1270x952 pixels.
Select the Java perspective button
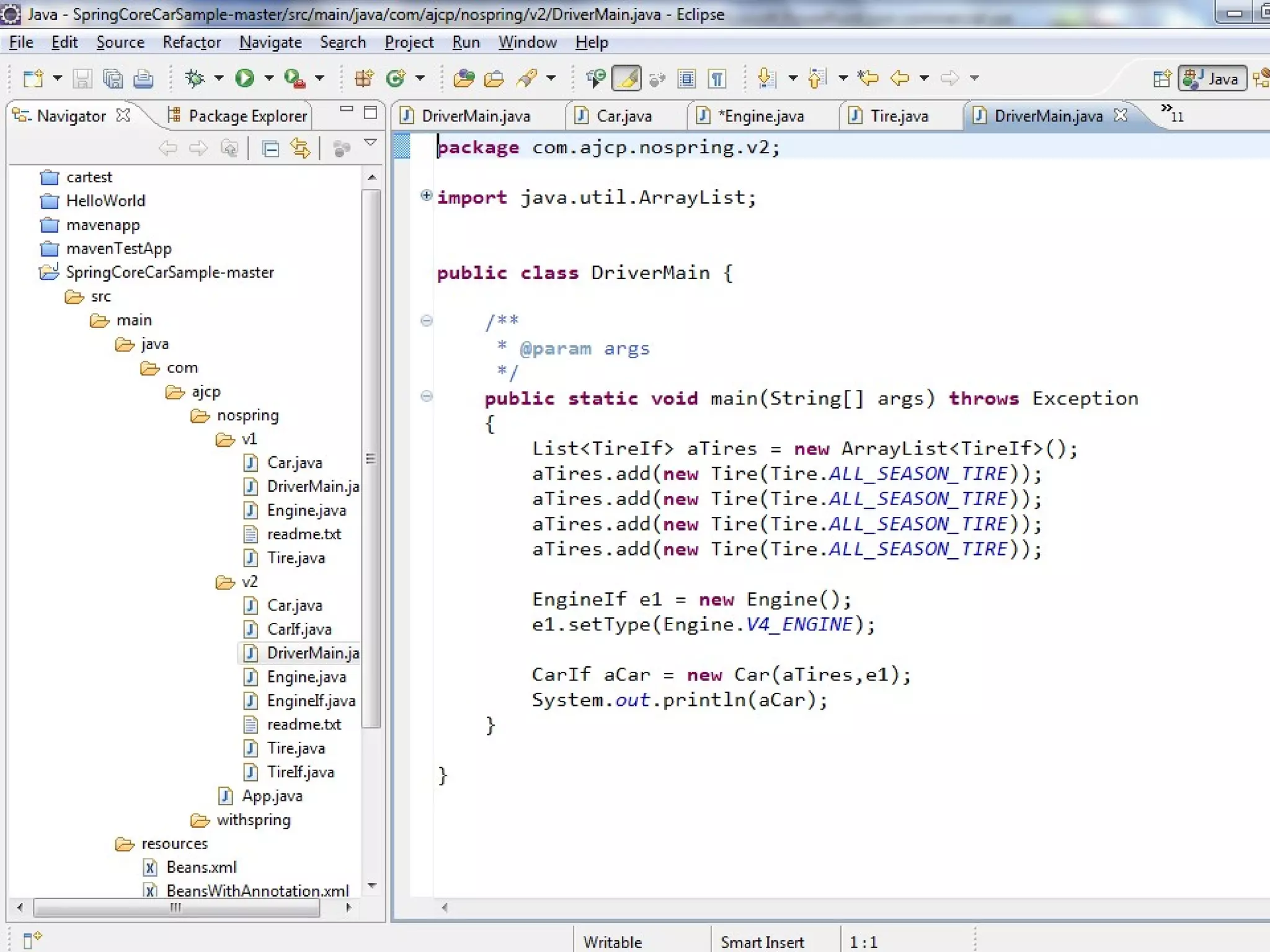tap(1212, 79)
